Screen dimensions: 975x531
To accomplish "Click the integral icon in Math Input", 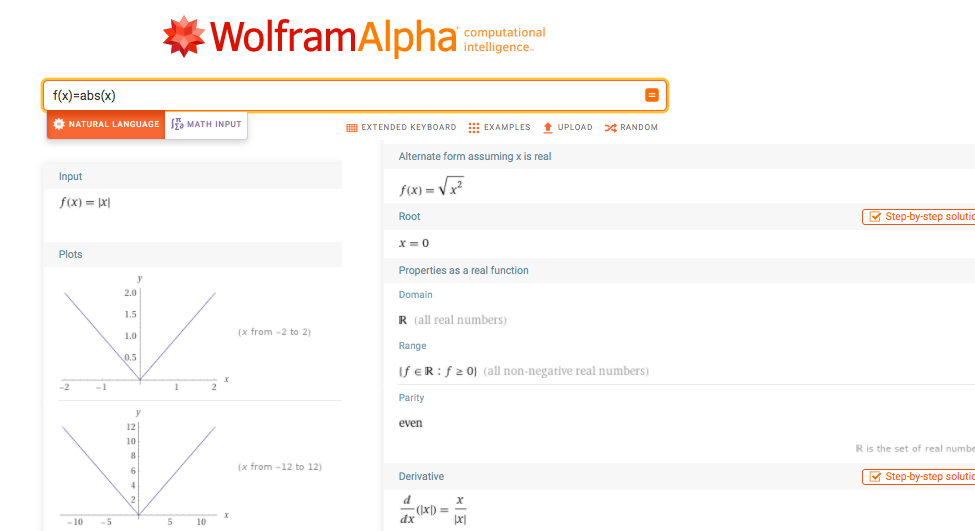I will tap(177, 124).
